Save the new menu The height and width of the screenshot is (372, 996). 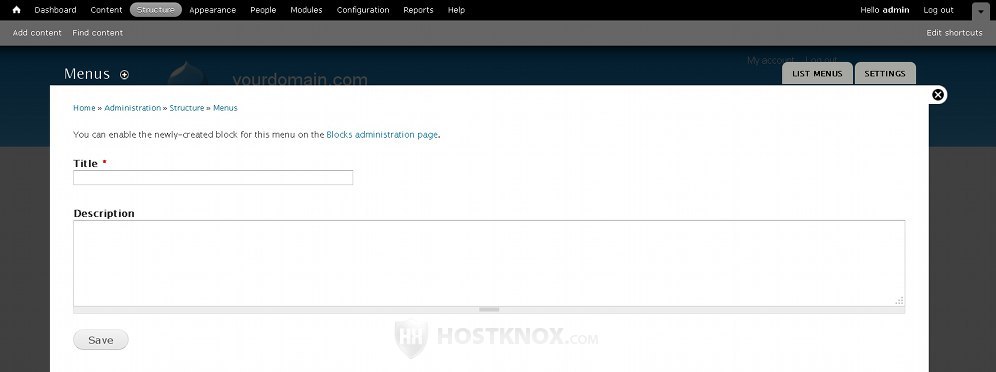tap(101, 340)
